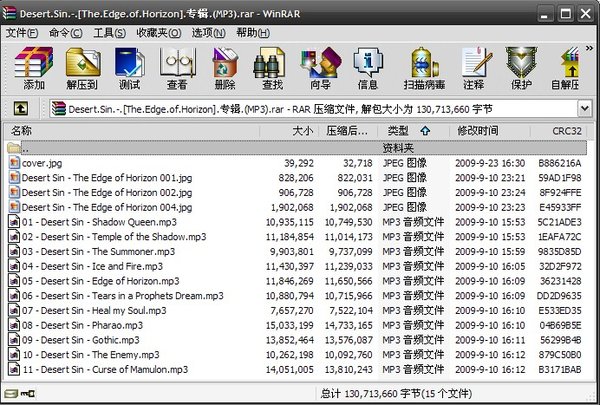
Task: Click the cover.jpg file icon
Action: pos(14,163)
